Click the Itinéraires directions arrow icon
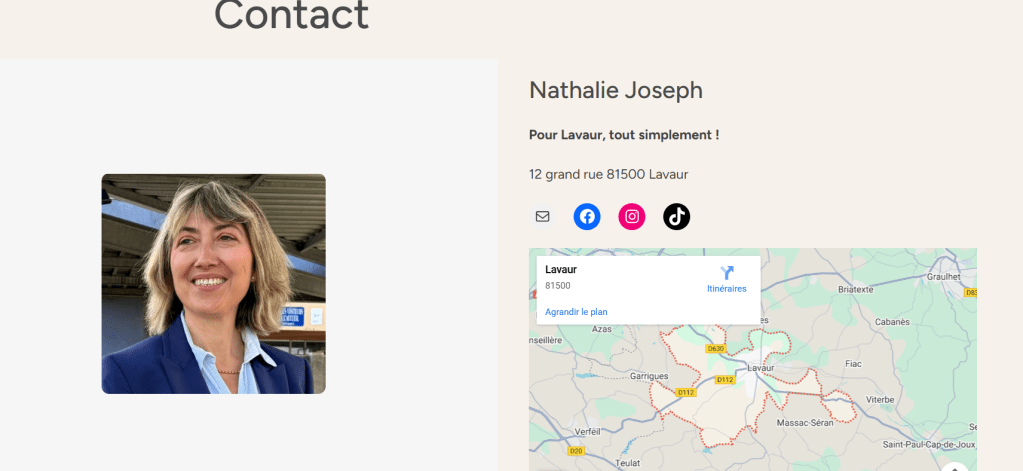 point(727,272)
